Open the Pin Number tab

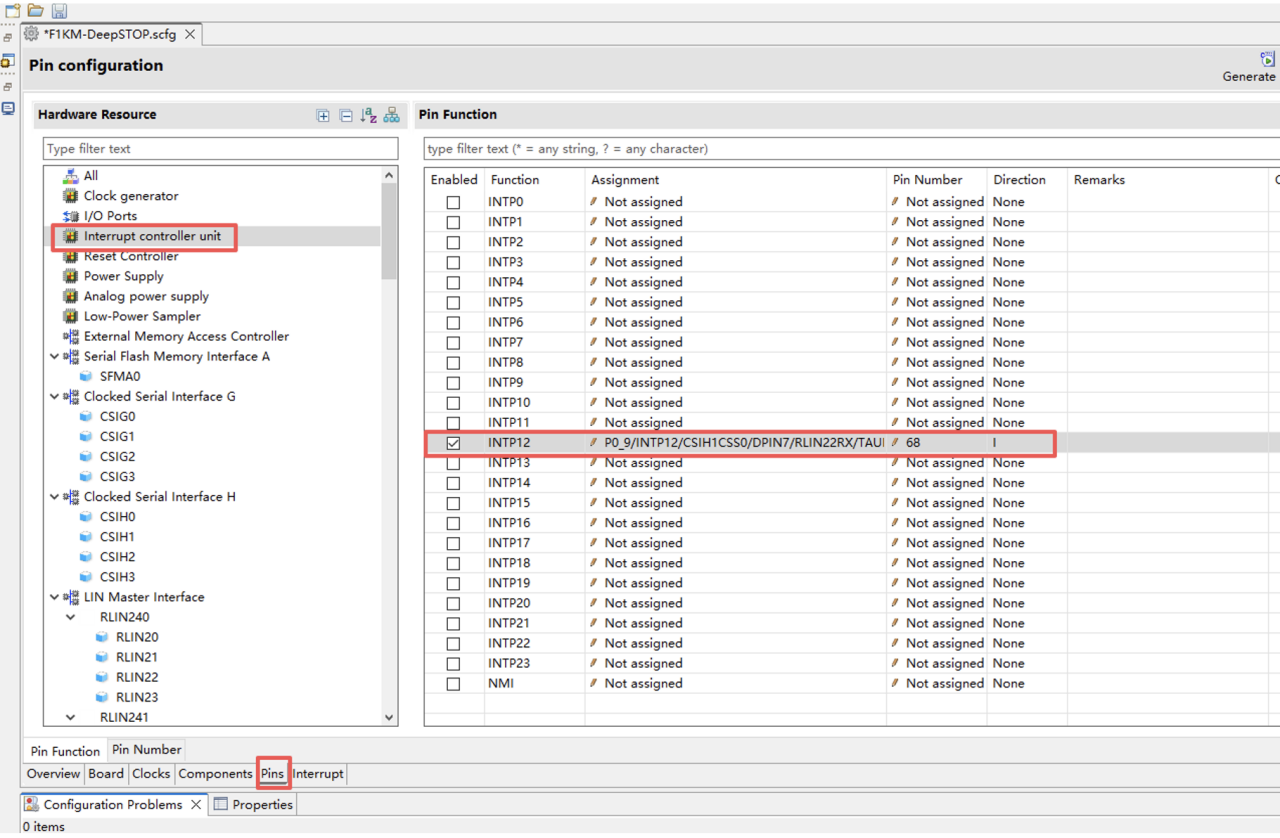point(146,750)
